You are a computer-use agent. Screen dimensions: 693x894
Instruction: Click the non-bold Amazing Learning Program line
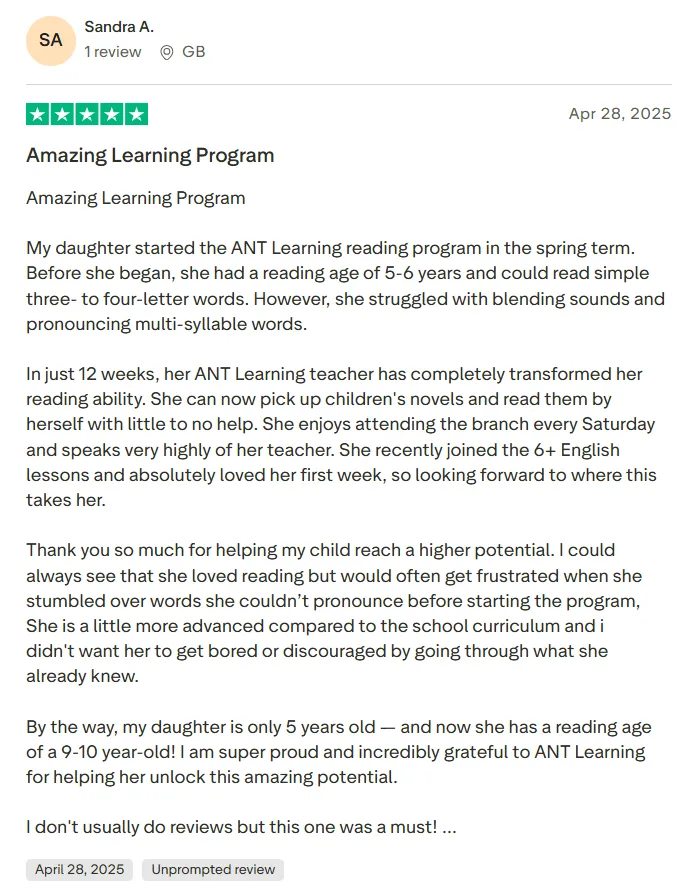point(136,198)
